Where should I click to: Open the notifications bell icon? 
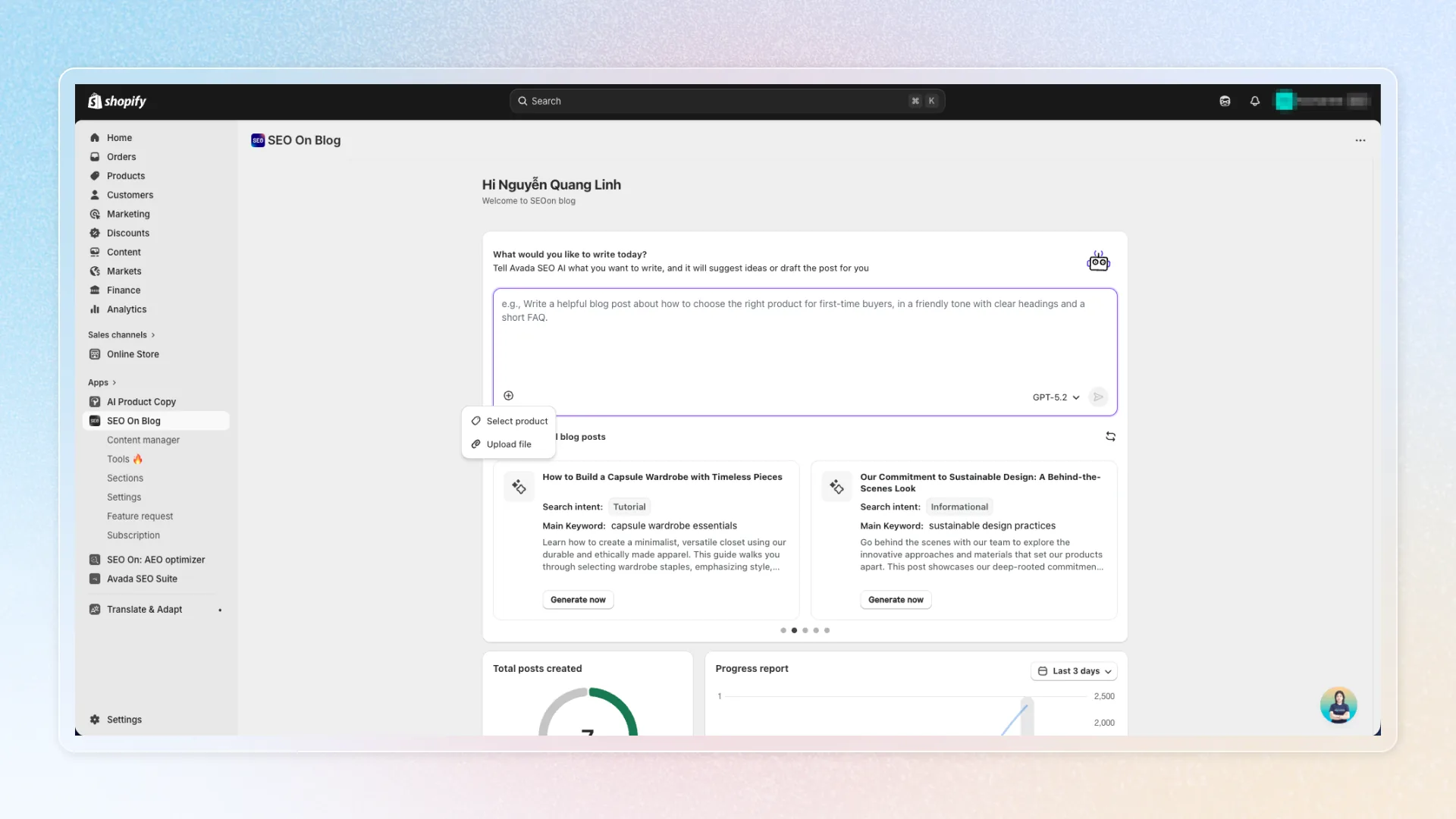pyautogui.click(x=1255, y=101)
